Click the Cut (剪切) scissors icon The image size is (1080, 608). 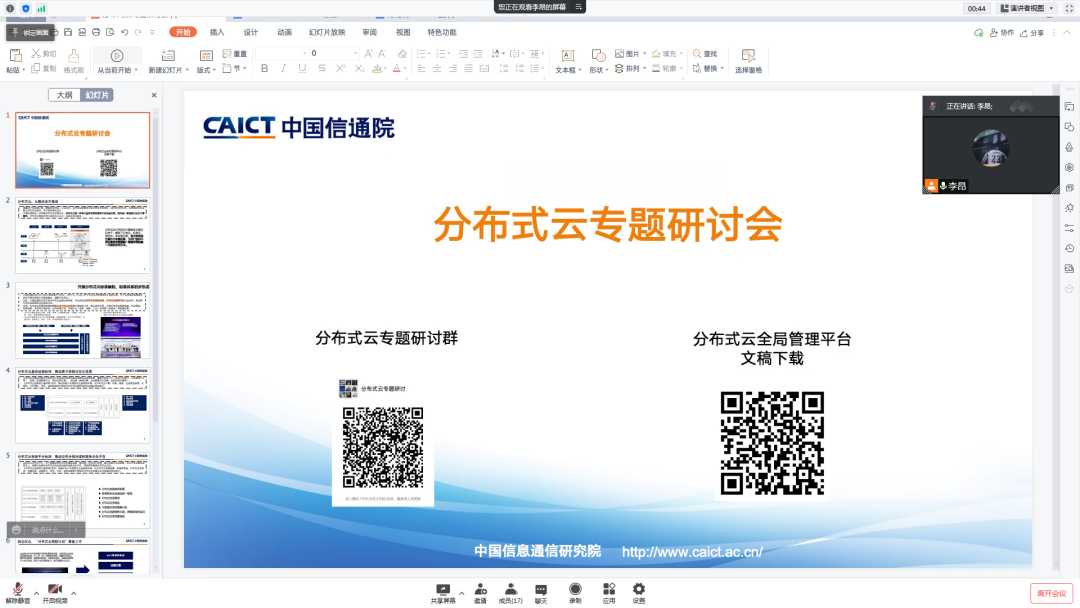tap(36, 53)
